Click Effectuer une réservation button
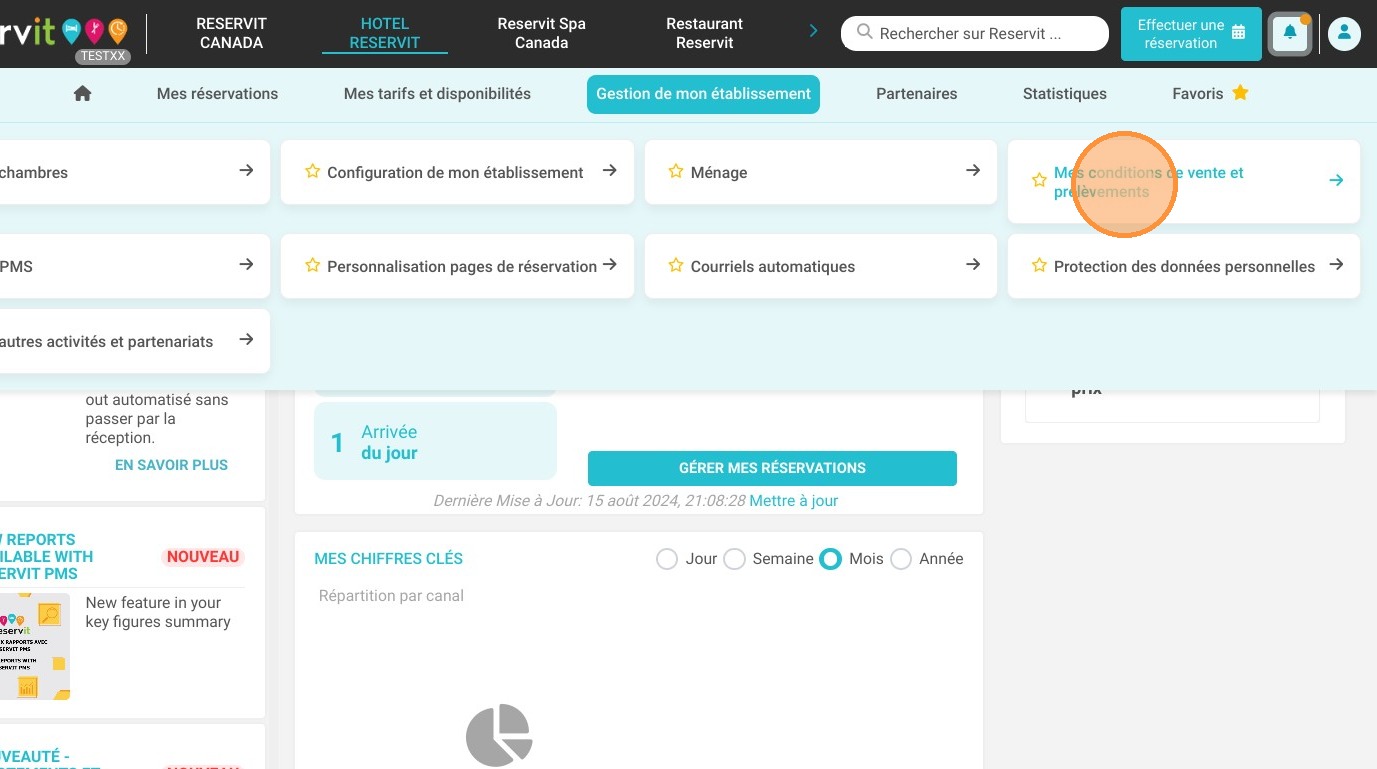Screen dimensions: 1377x769 pos(1191,34)
